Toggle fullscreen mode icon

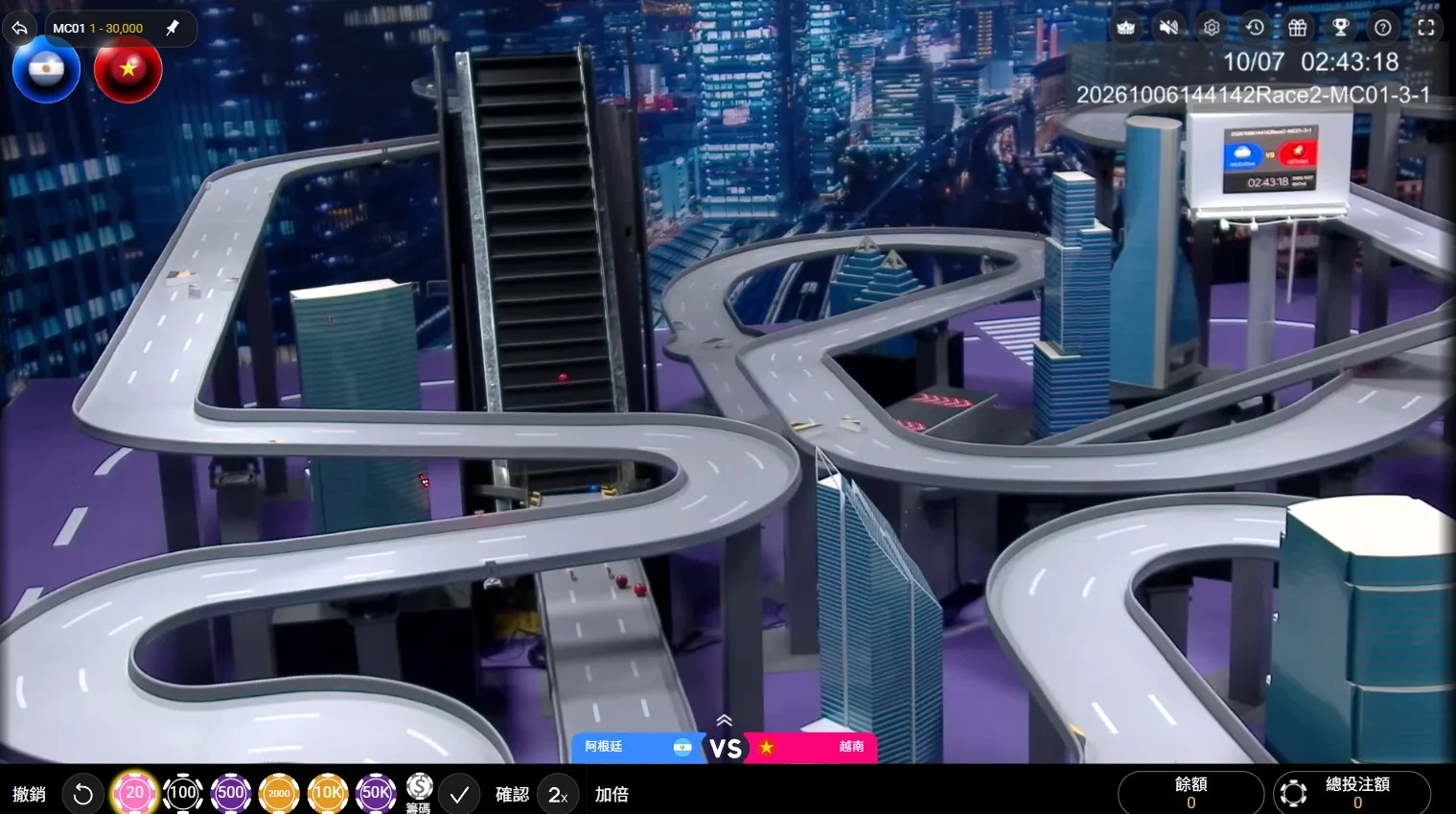(1426, 28)
